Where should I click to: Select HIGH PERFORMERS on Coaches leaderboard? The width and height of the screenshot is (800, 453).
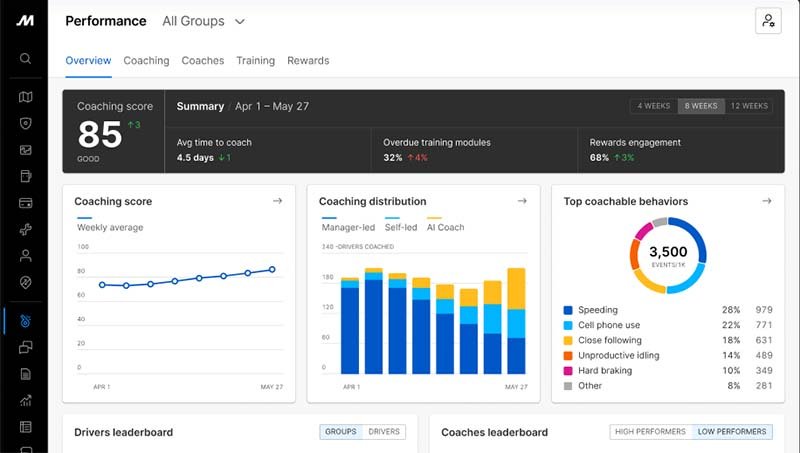650,432
